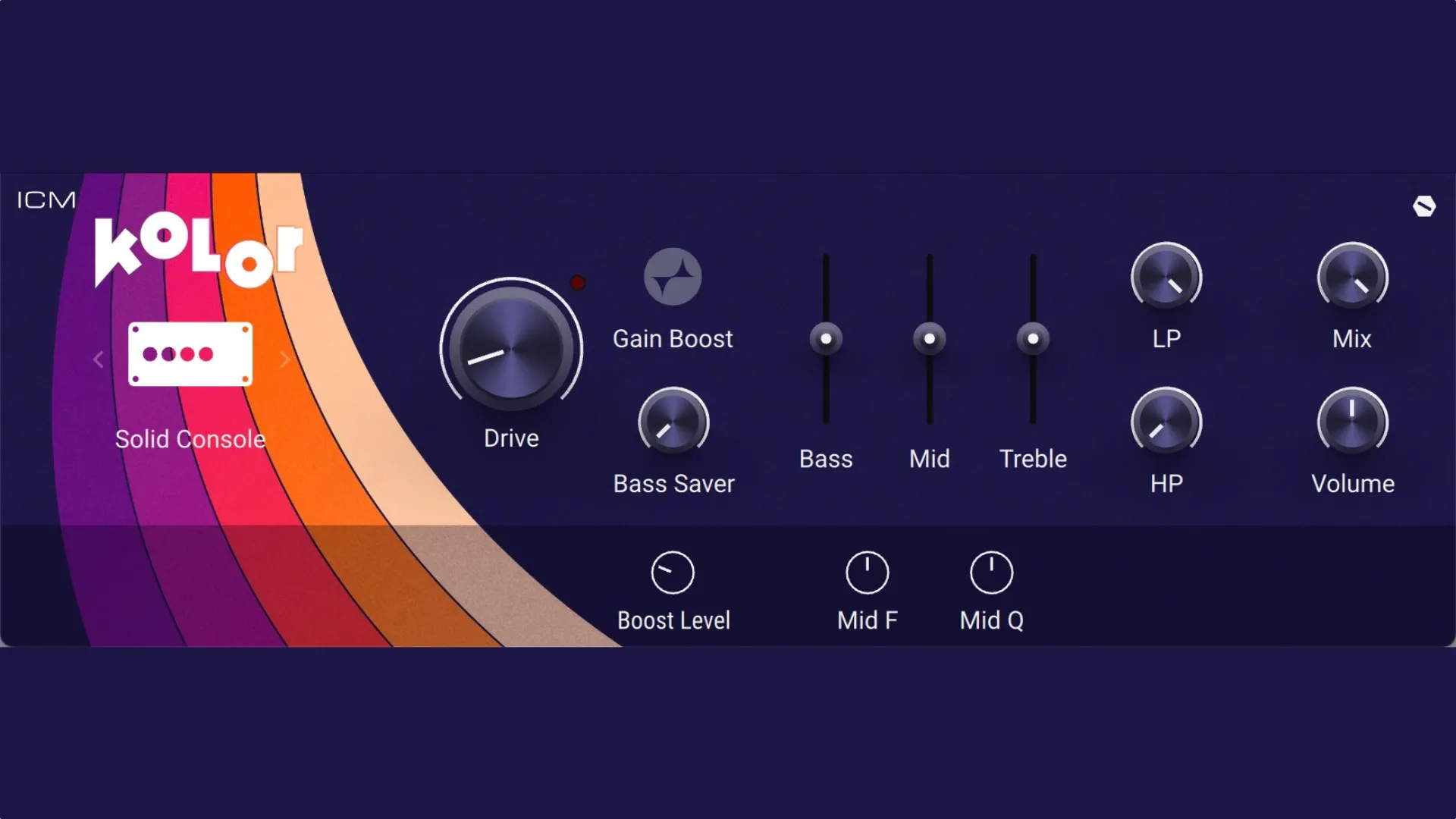The width and height of the screenshot is (1456, 819).
Task: Click the Mid Q knob control
Action: coord(990,571)
